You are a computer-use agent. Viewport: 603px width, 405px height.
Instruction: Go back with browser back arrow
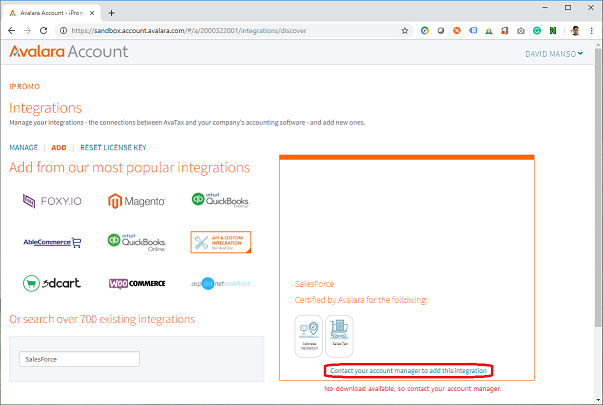(12, 31)
